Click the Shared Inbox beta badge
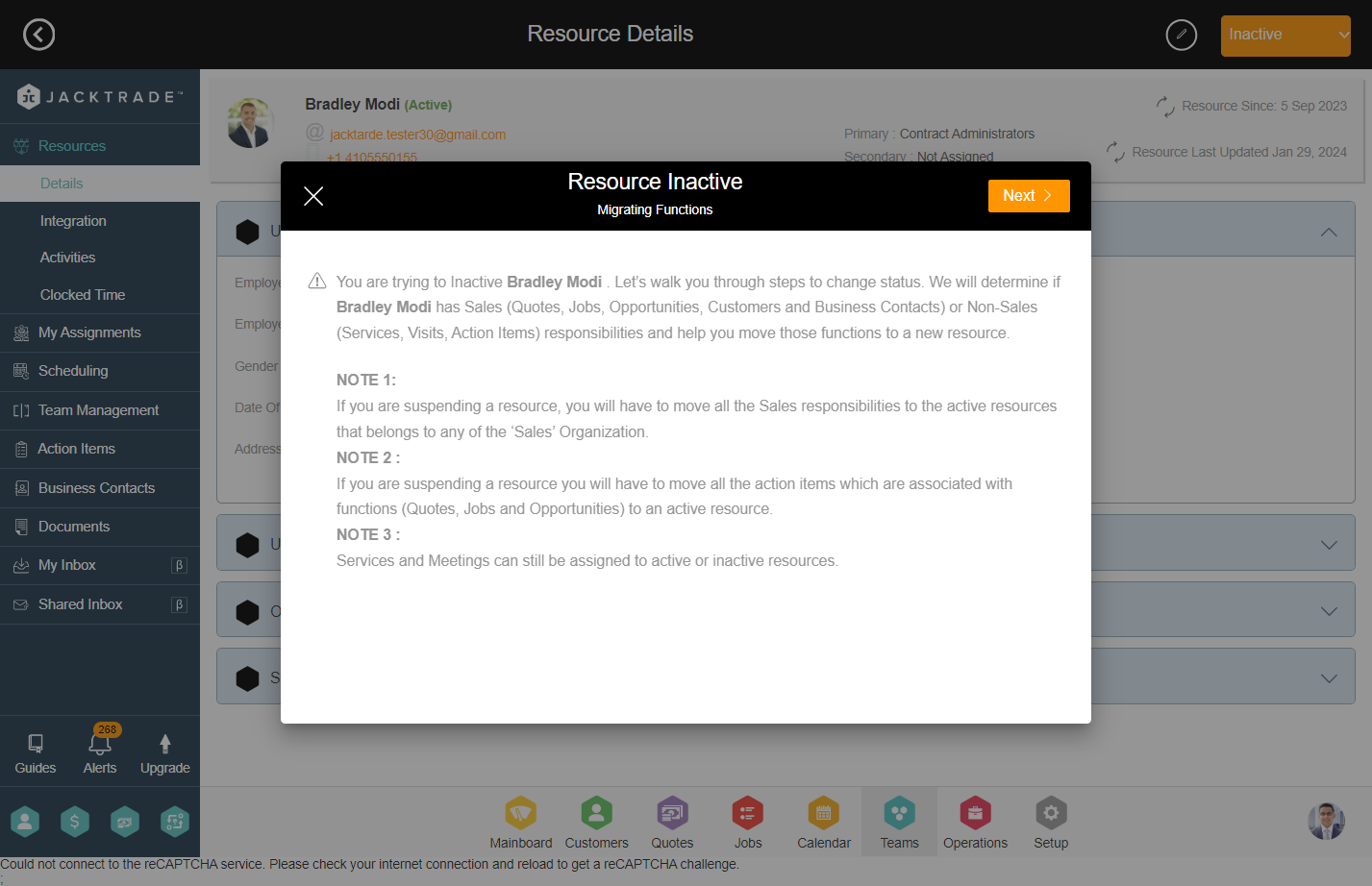The width and height of the screenshot is (1372, 886). (x=179, y=604)
